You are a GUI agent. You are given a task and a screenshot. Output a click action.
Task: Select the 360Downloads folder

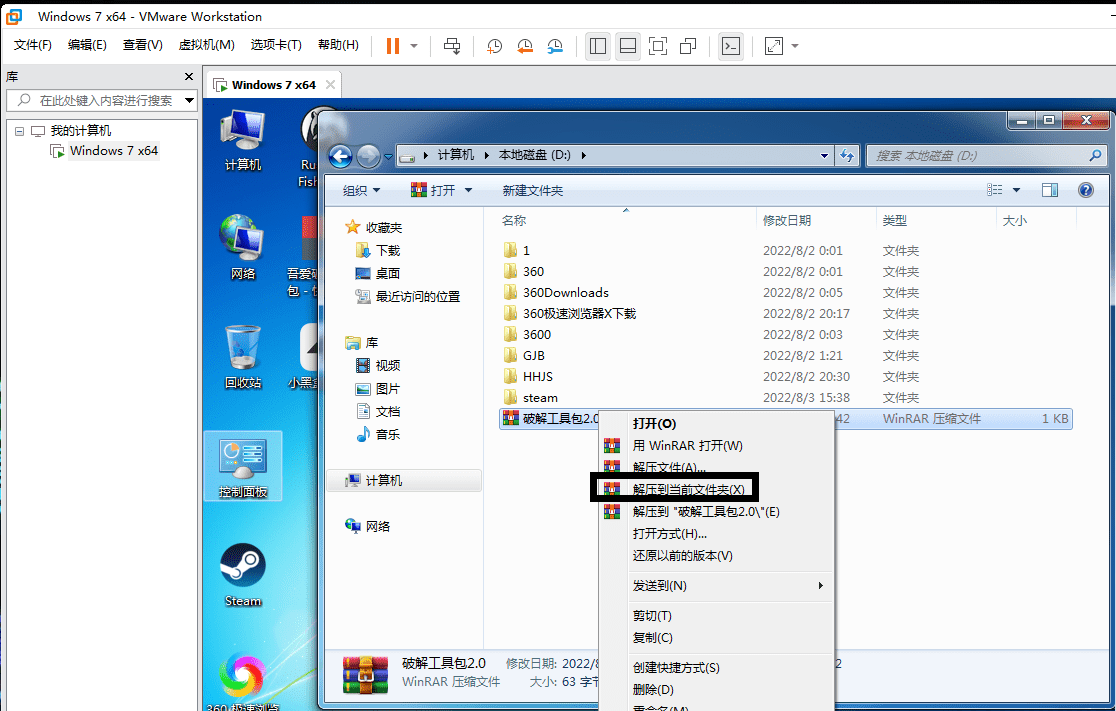coord(566,293)
